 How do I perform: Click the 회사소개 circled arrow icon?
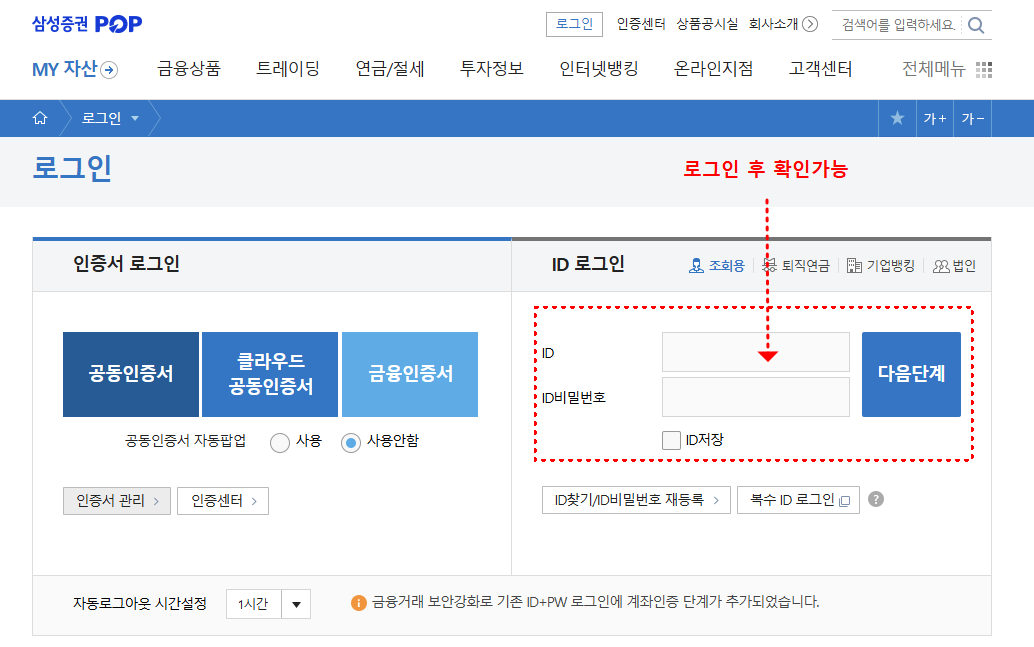point(810,24)
